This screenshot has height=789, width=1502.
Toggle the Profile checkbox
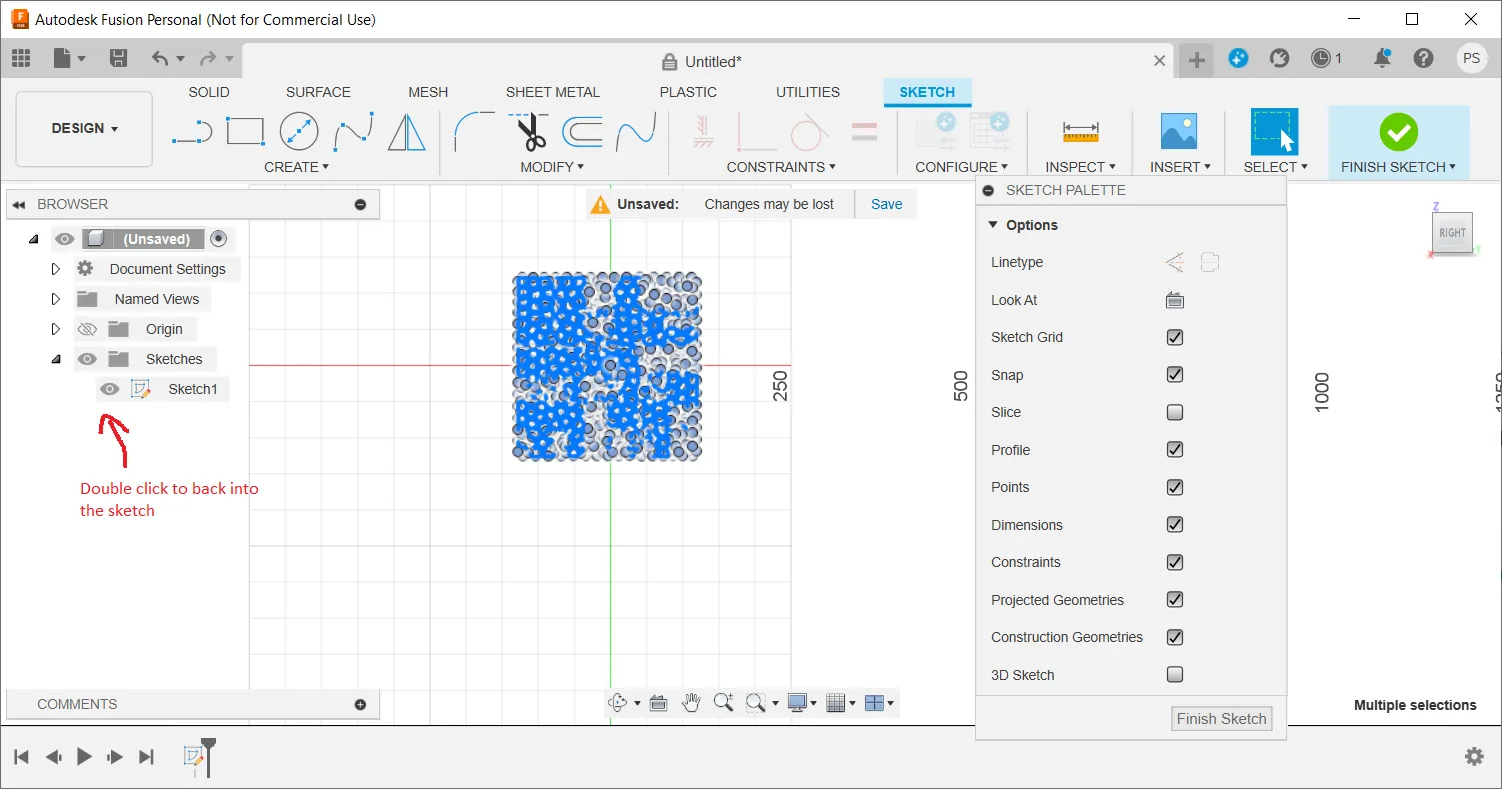(x=1175, y=450)
